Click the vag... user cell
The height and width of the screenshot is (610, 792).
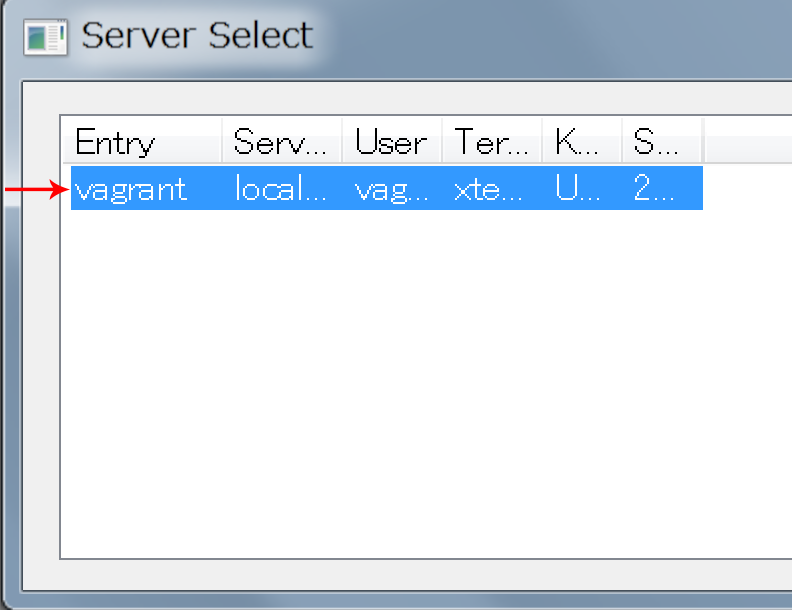(x=391, y=189)
